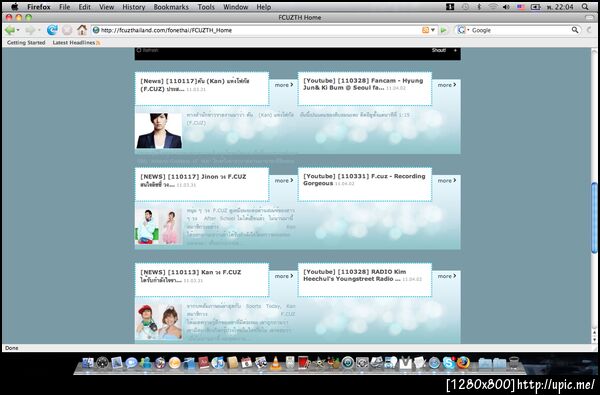
Task: Click 'more' beside the Fancam Hyung Jun post
Action: click(447, 85)
